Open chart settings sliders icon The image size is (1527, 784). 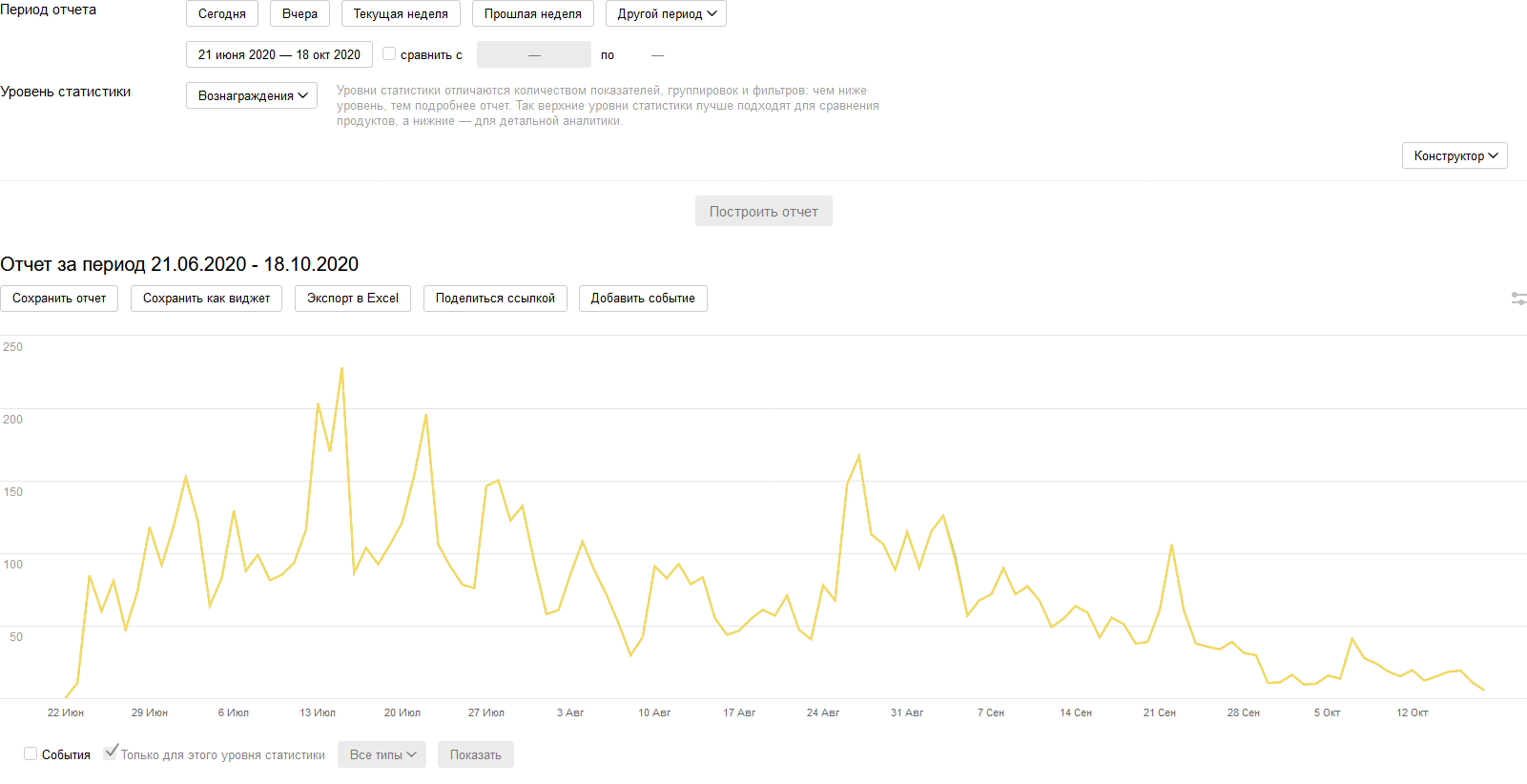point(1518,299)
